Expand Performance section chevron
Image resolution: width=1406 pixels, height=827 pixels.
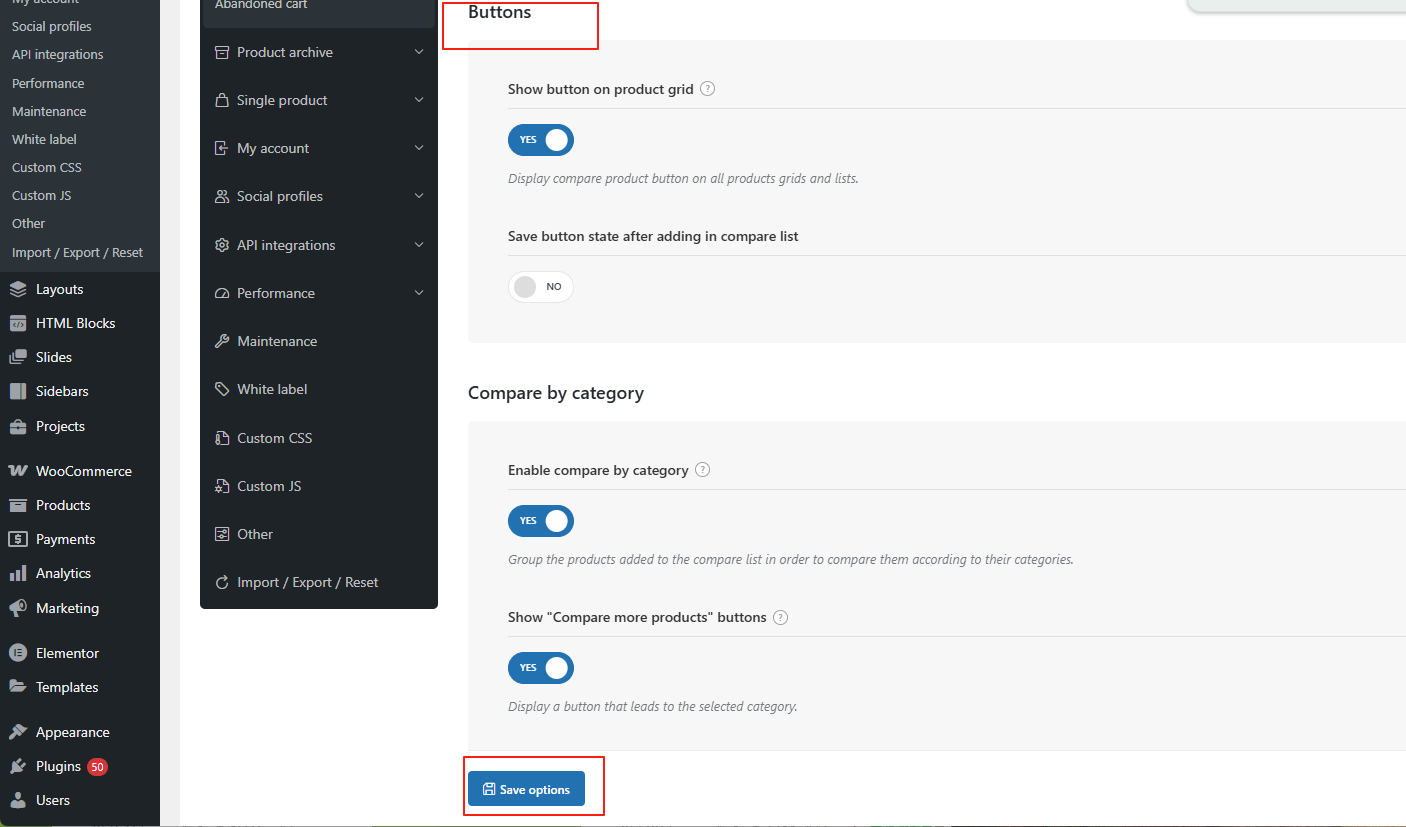pyautogui.click(x=419, y=293)
